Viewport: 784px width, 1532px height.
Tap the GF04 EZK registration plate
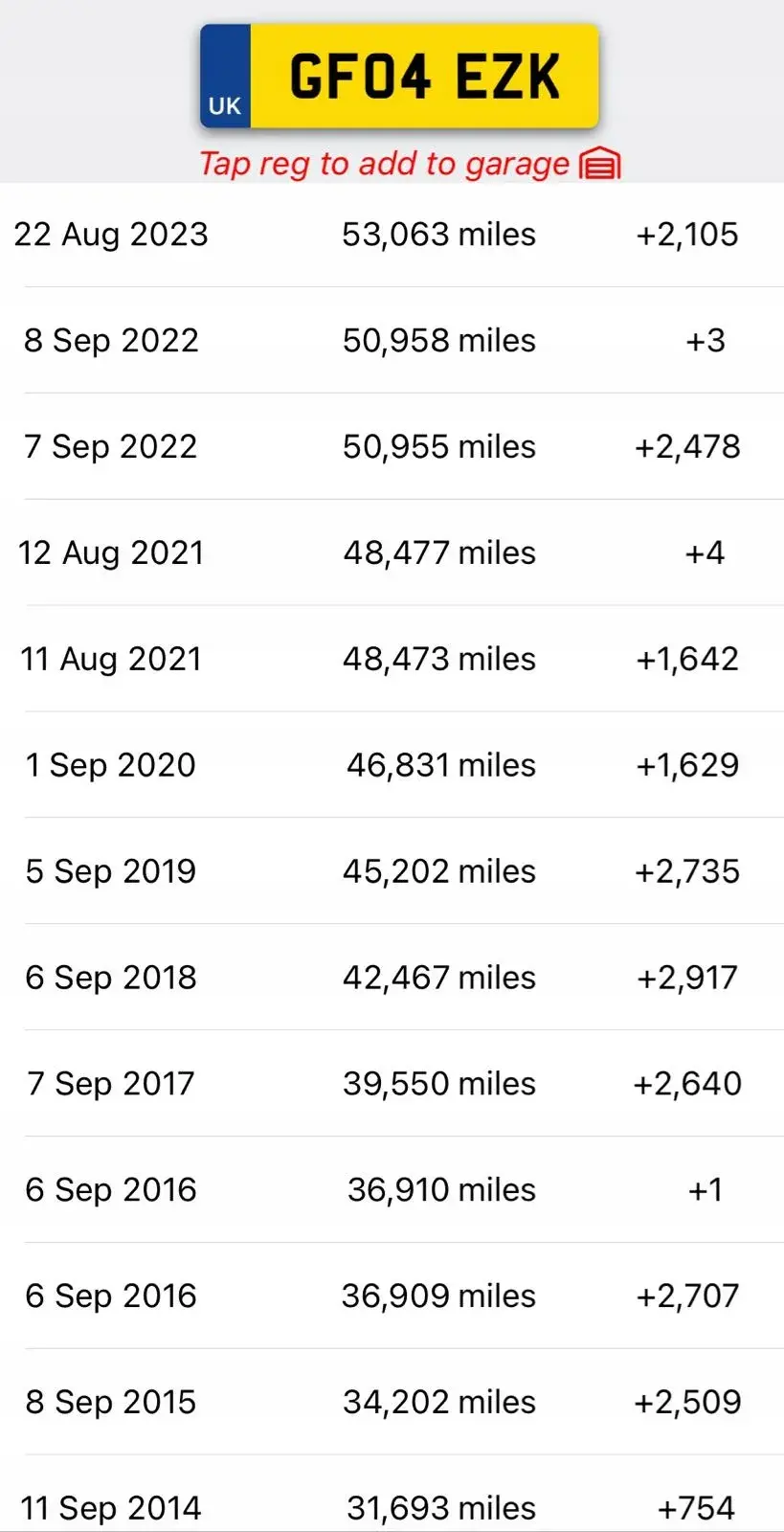point(424,77)
